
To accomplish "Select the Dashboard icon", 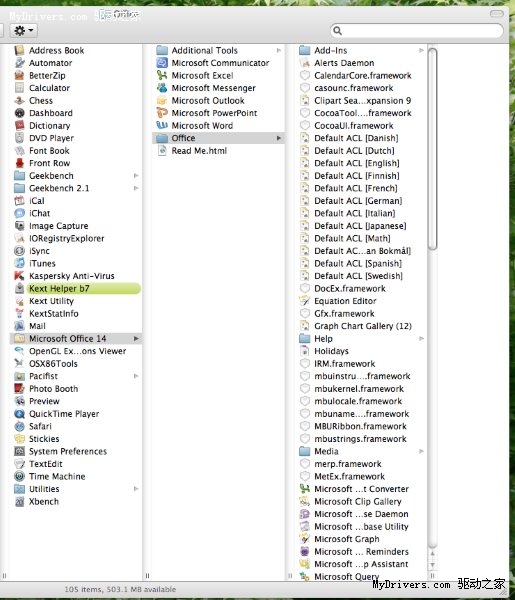I will 19,113.
